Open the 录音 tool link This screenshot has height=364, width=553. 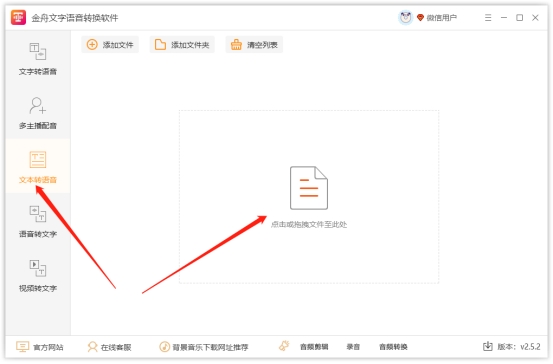353,347
